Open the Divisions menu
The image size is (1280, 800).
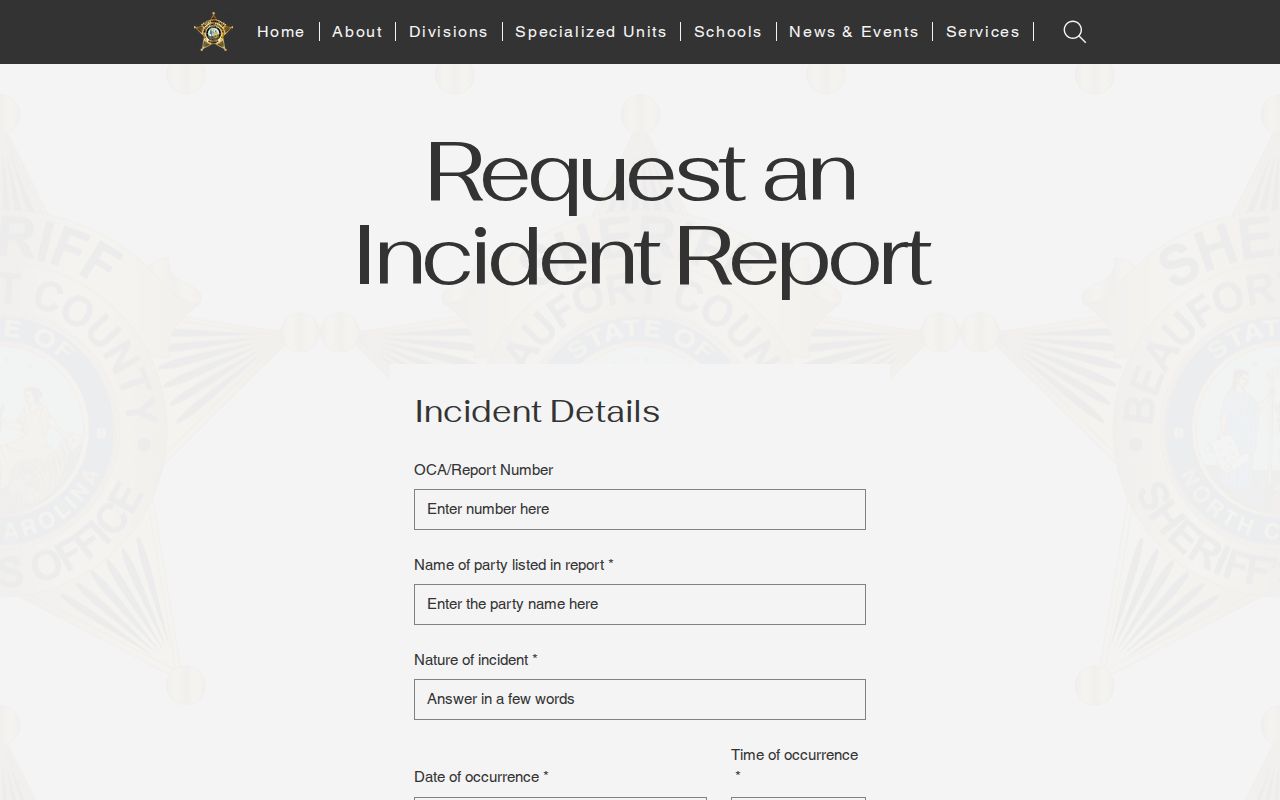(x=448, y=32)
